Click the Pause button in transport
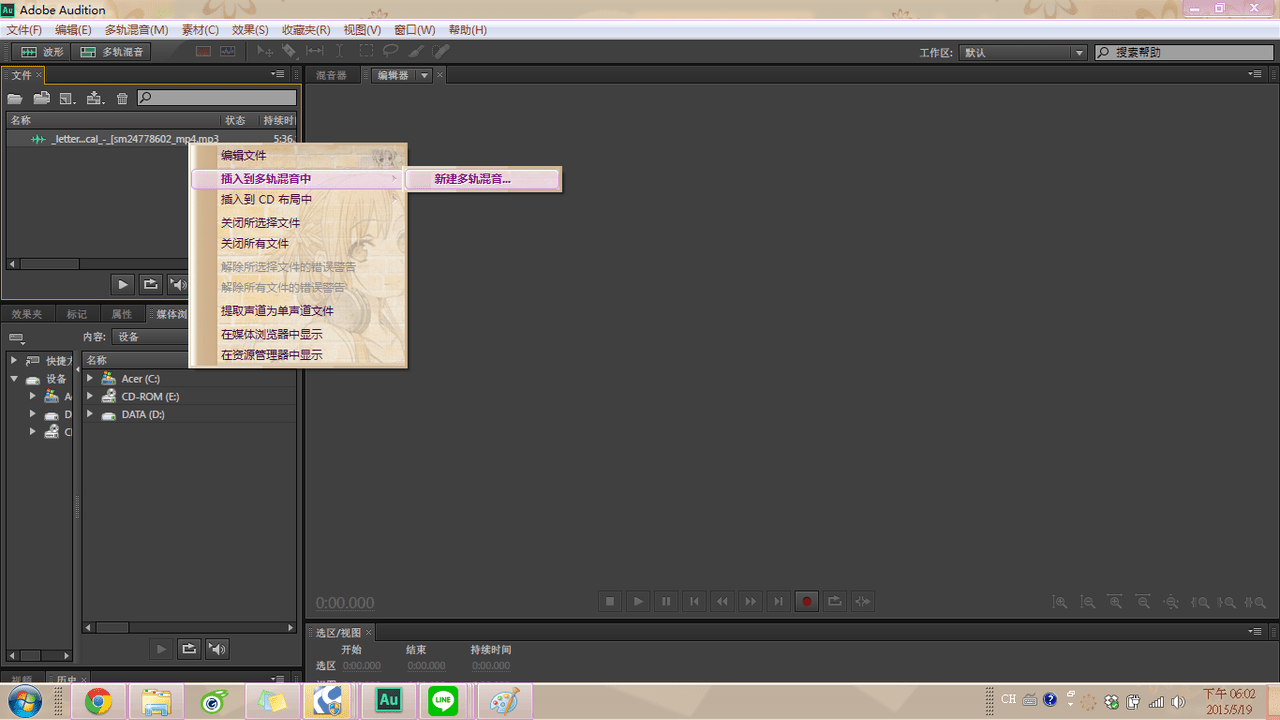This screenshot has height=720, width=1280. (666, 601)
